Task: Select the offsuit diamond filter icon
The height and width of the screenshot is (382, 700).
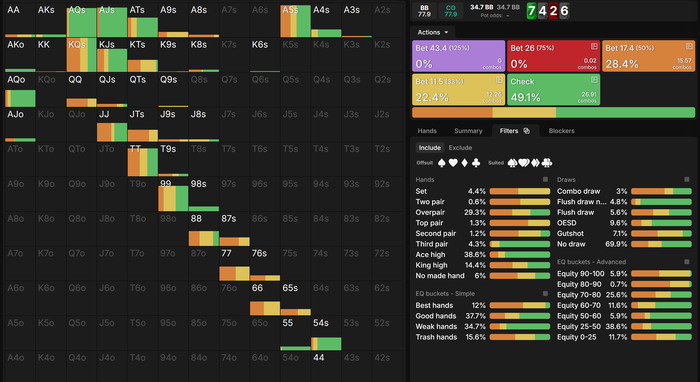Action: click(x=465, y=163)
